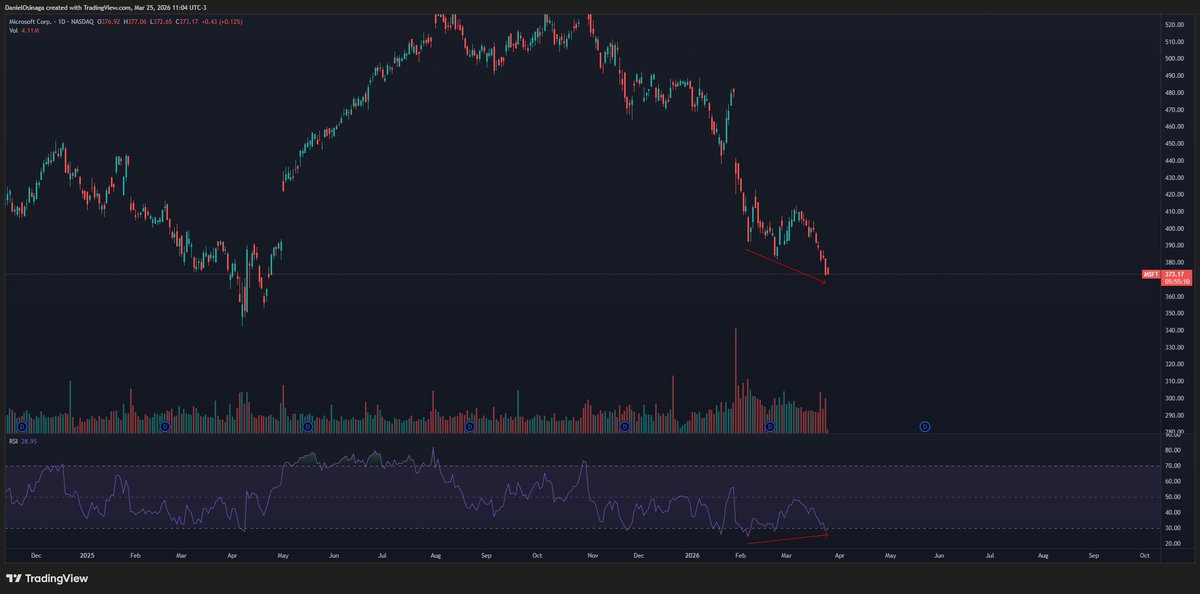Open the event marker dated late August 2025
This screenshot has height=594, width=1200.
click(x=469, y=426)
